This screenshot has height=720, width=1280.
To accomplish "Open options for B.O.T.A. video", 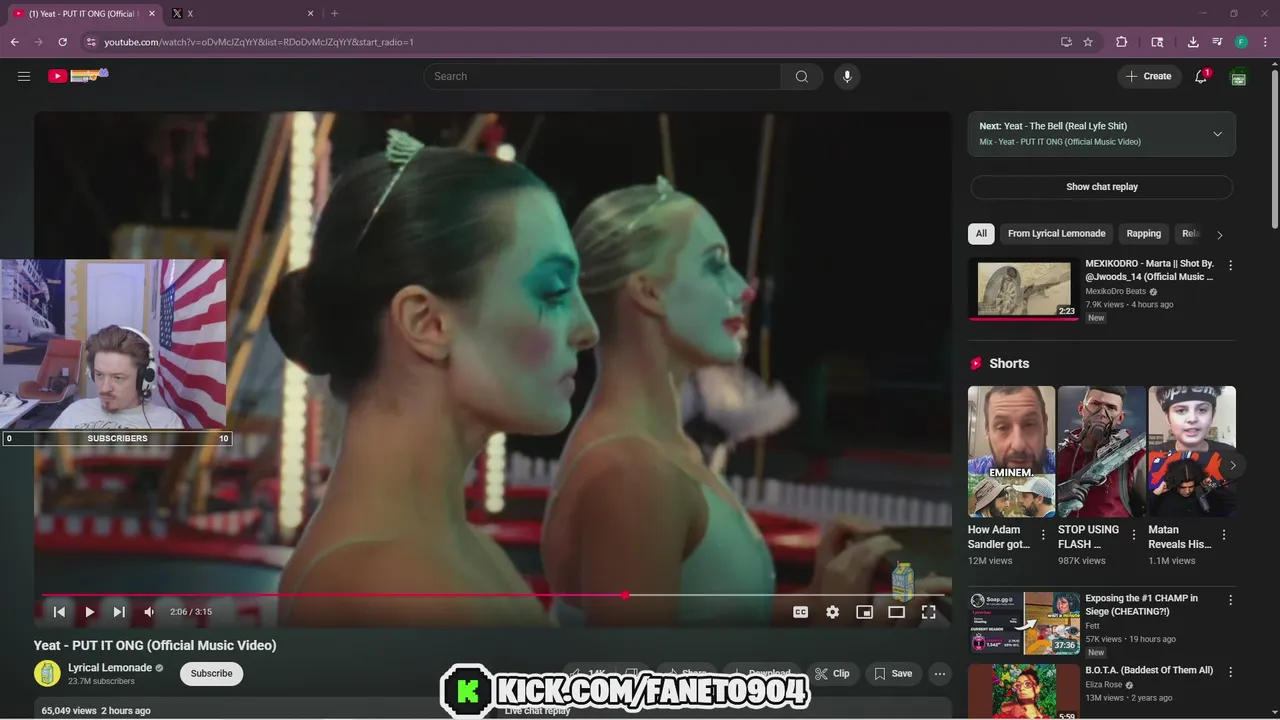I will (1230, 672).
